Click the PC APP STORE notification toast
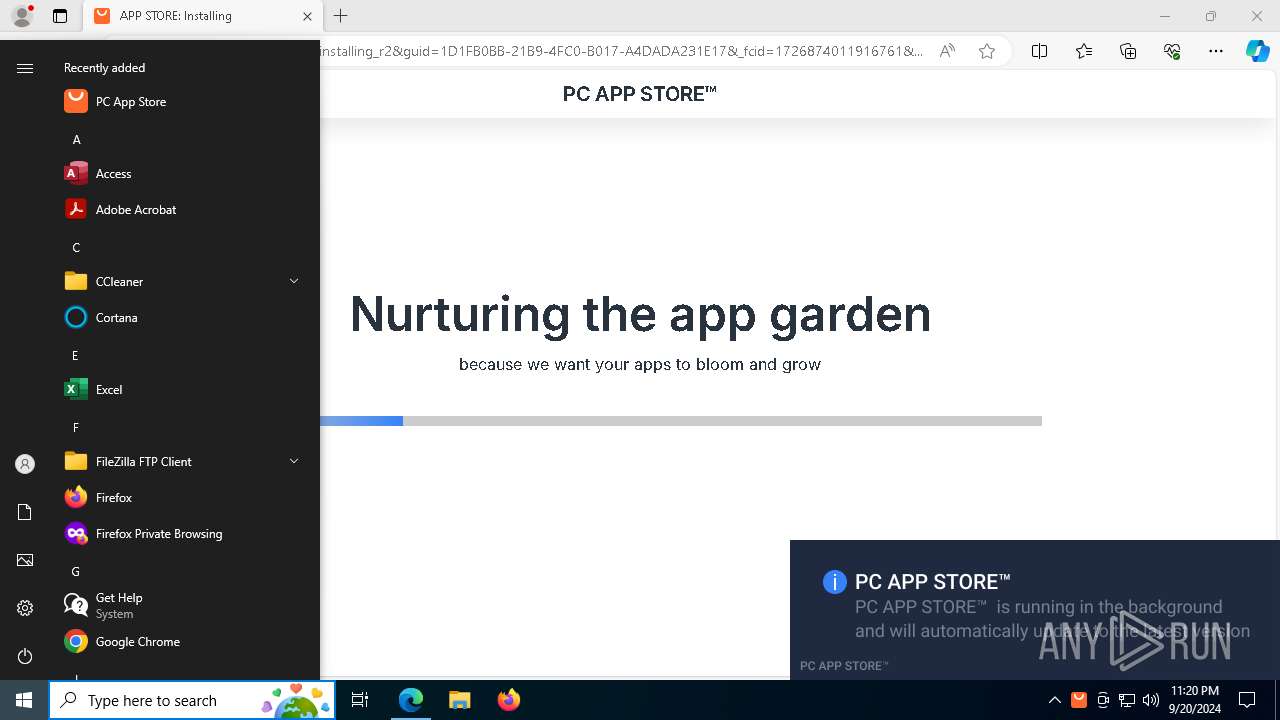The image size is (1280, 720). (x=1035, y=610)
